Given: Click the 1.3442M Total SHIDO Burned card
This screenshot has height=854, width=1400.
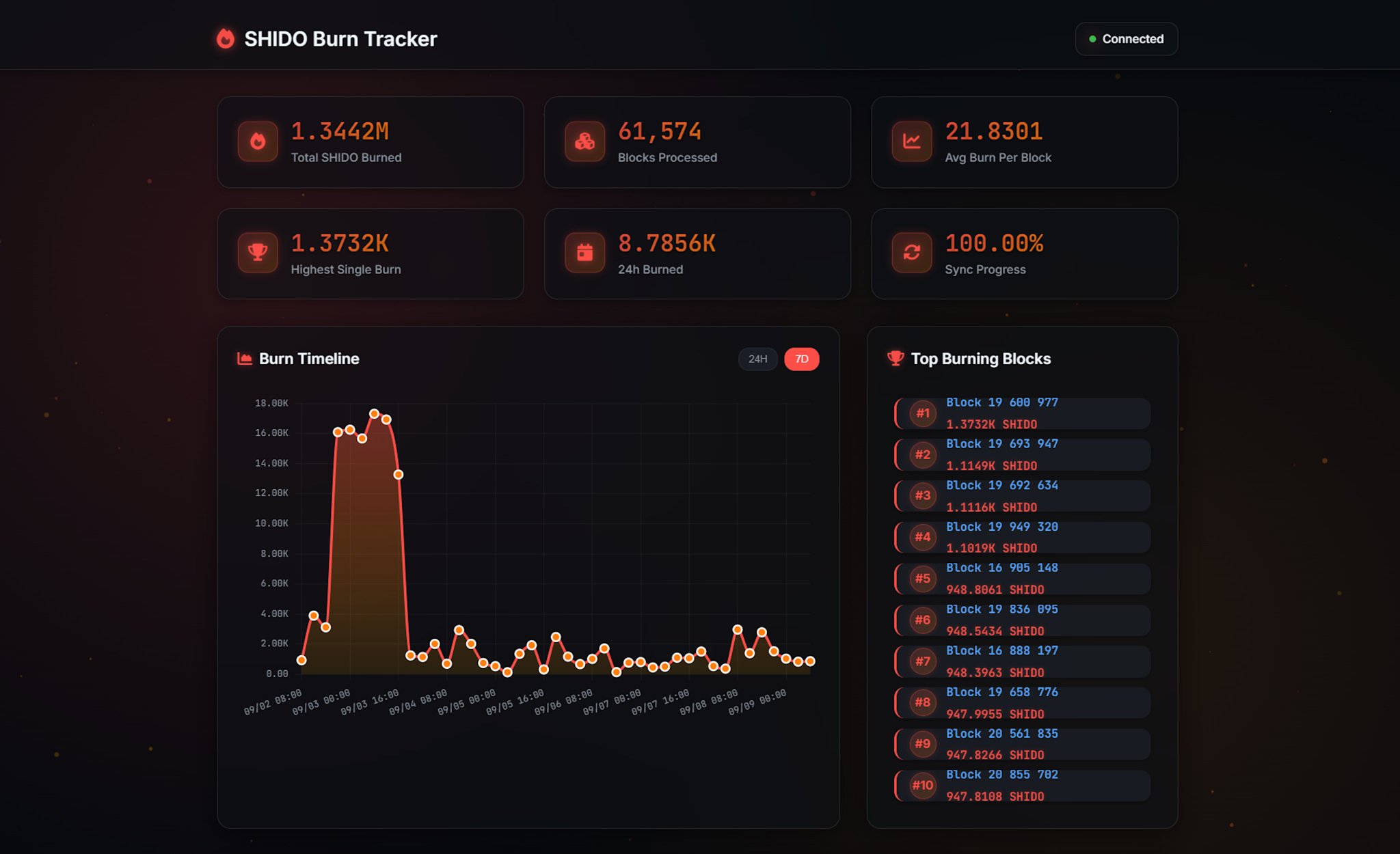Looking at the screenshot, I should [371, 142].
